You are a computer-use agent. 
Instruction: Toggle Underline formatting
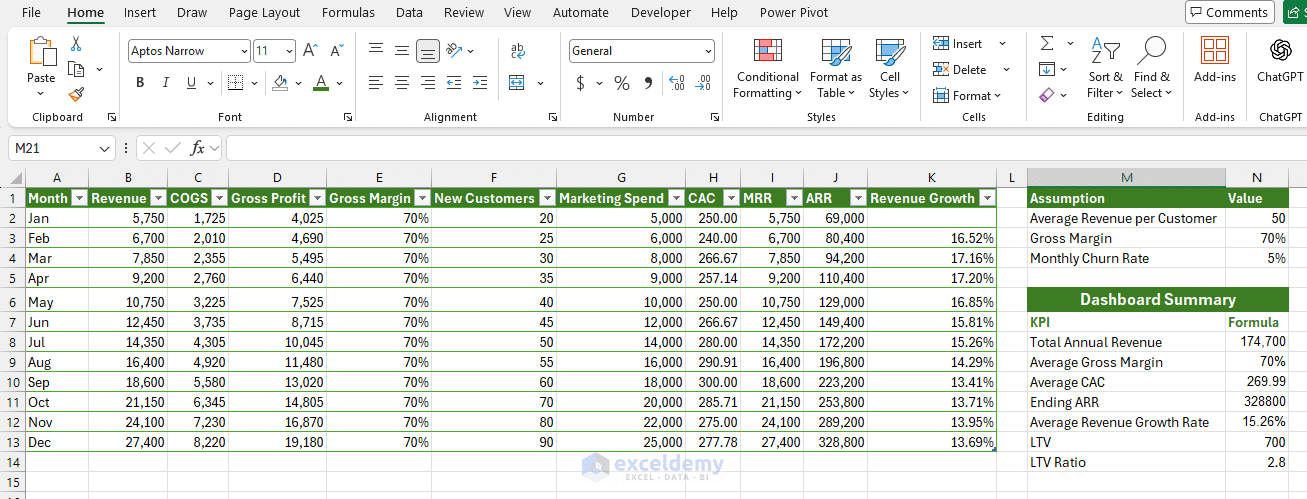pos(192,83)
